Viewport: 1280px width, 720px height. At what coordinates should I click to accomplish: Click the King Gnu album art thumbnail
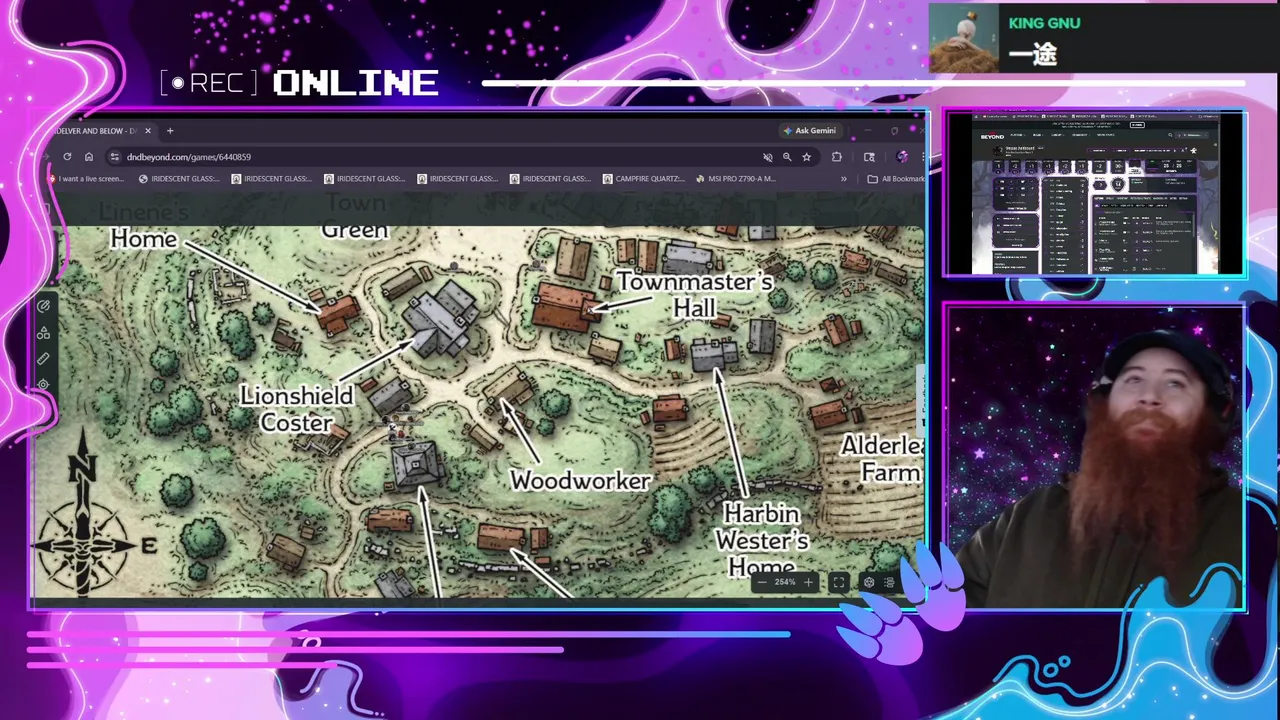click(x=963, y=38)
